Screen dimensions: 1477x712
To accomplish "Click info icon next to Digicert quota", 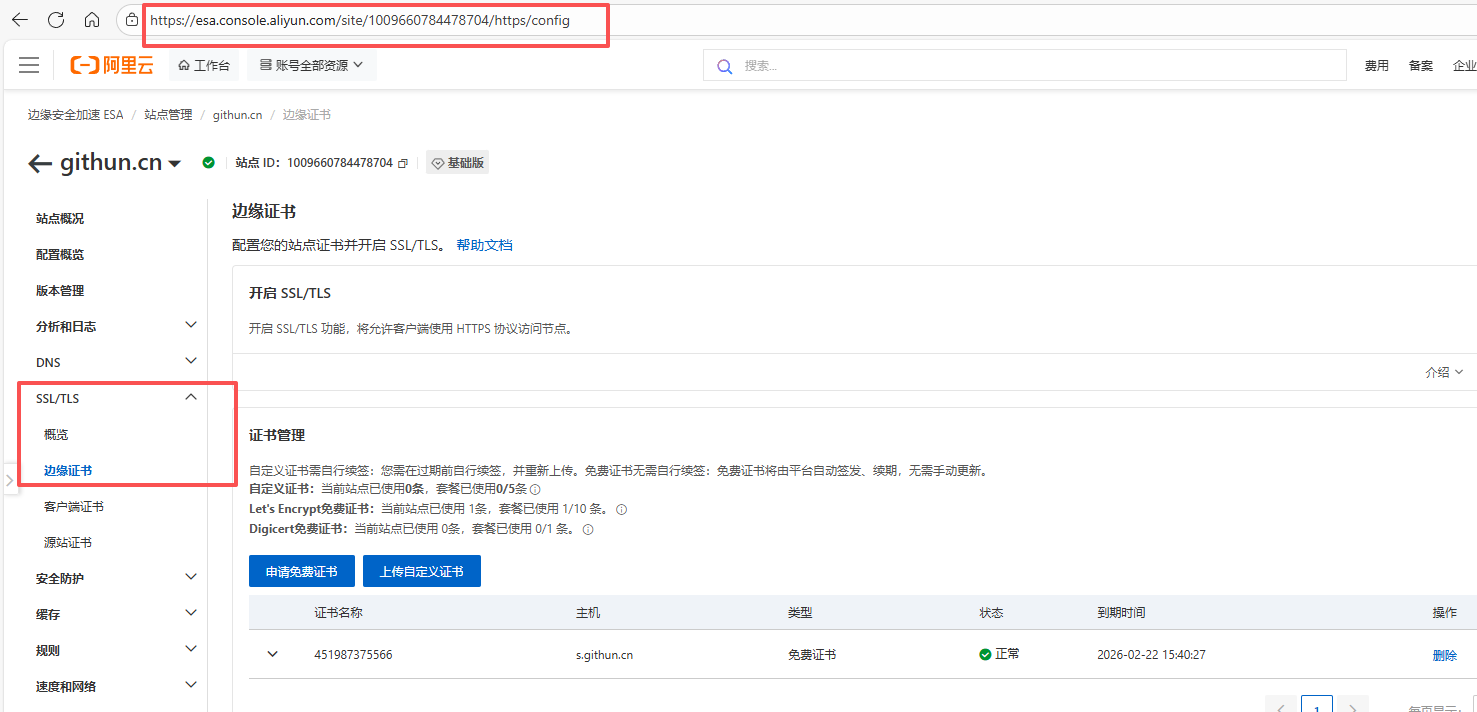I will pyautogui.click(x=588, y=530).
